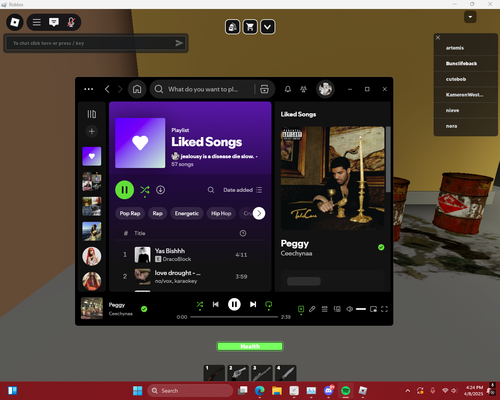500x400 pixels.
Task: Show more genre tags with the arrow
Action: [x=259, y=213]
